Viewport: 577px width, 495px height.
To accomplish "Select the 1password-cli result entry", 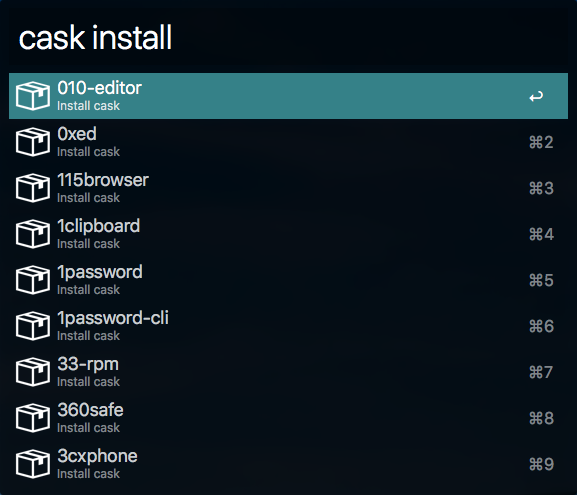I will pos(288,326).
